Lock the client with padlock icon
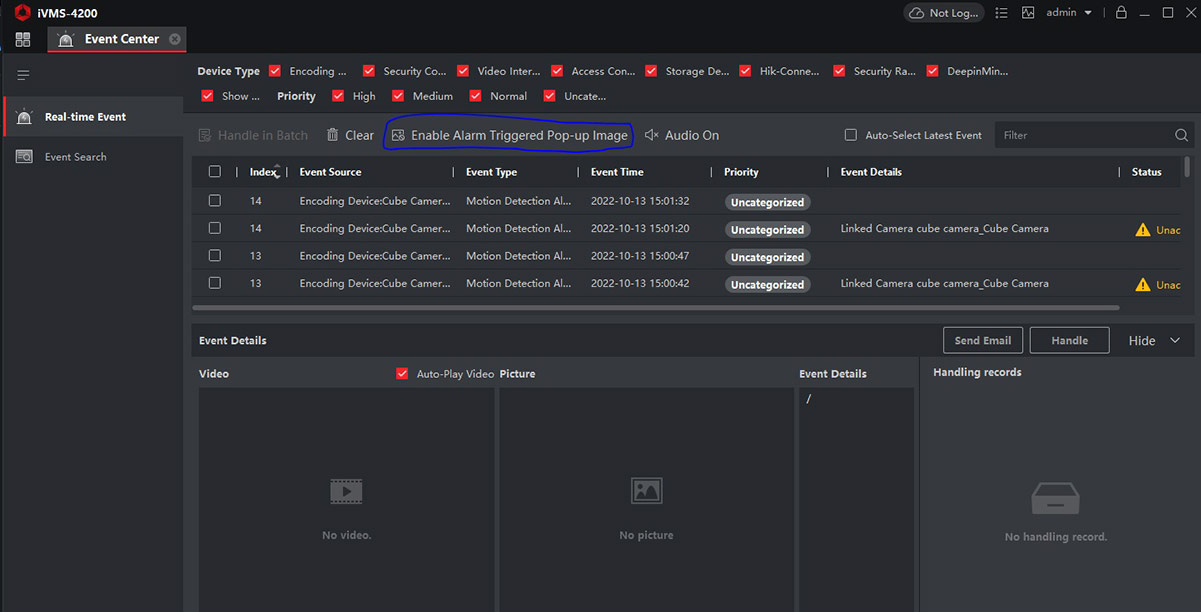 tap(1121, 13)
